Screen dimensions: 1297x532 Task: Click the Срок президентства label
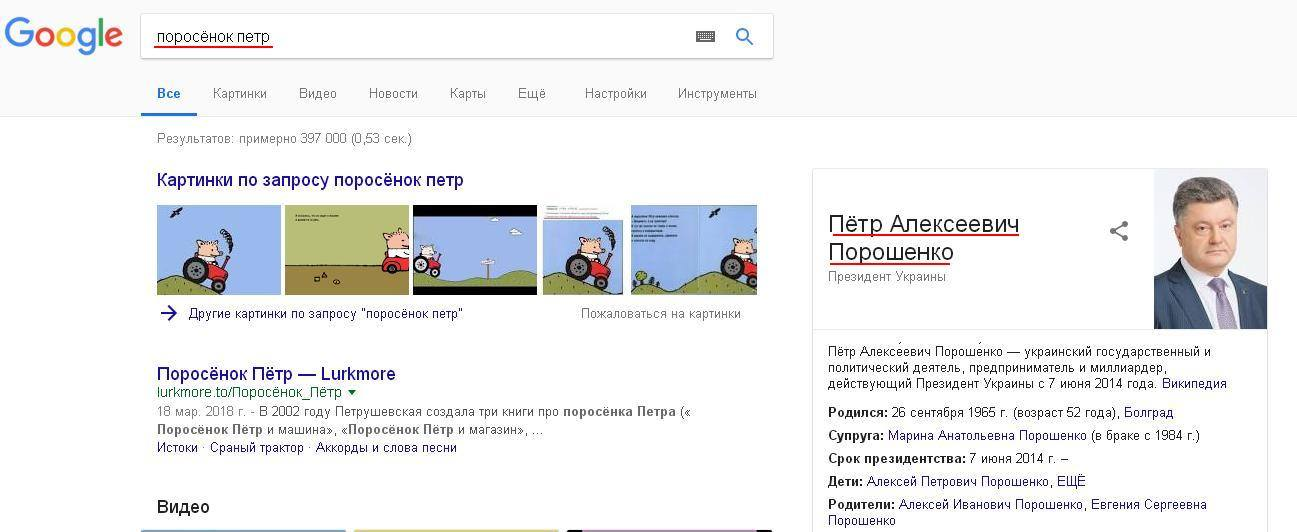coord(897,458)
